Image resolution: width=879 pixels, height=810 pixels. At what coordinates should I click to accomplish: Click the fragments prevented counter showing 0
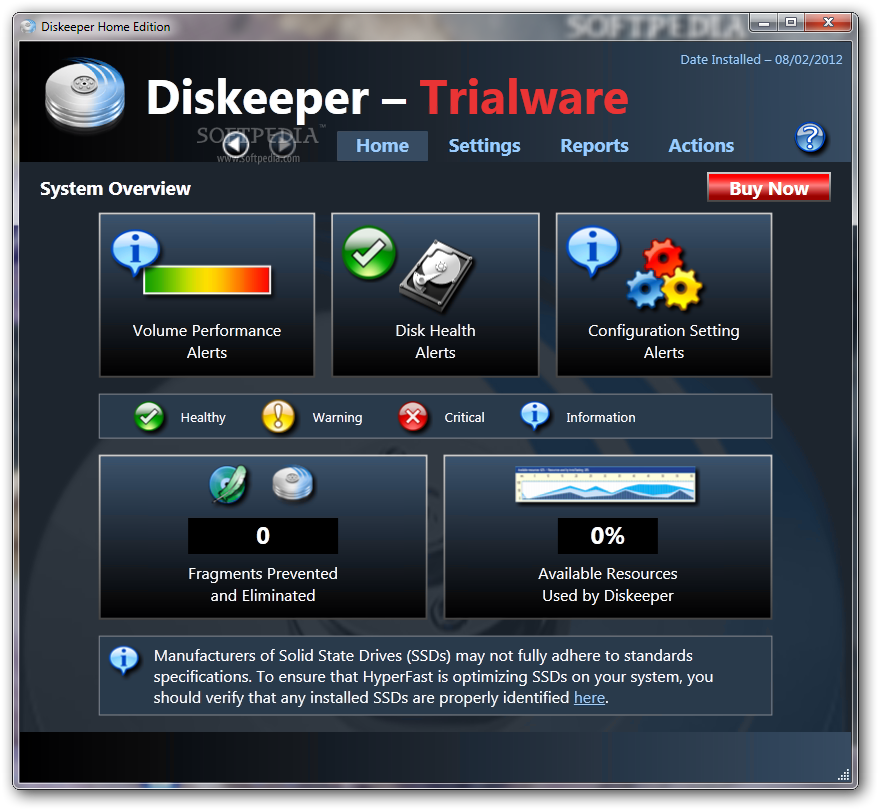tap(263, 536)
